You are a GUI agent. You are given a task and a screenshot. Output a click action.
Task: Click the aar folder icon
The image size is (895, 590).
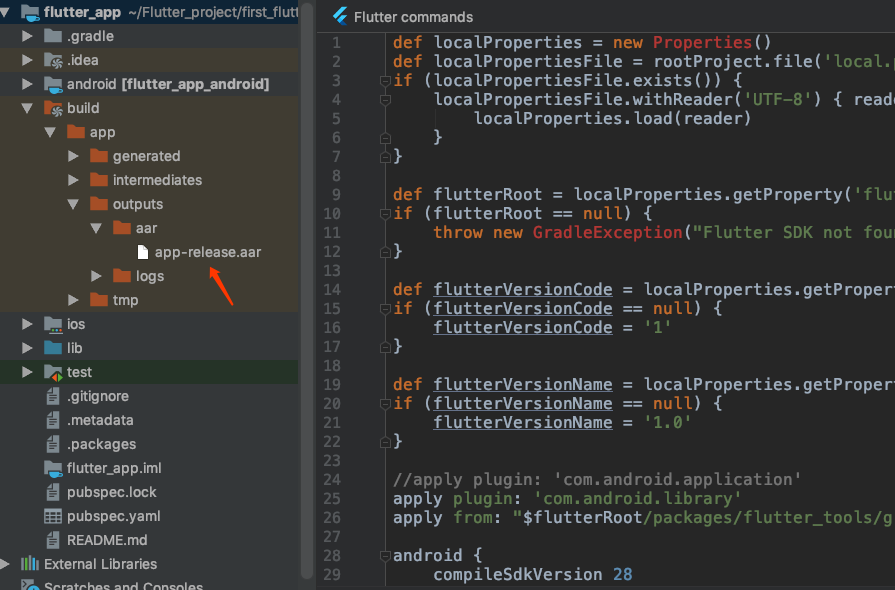coord(122,228)
